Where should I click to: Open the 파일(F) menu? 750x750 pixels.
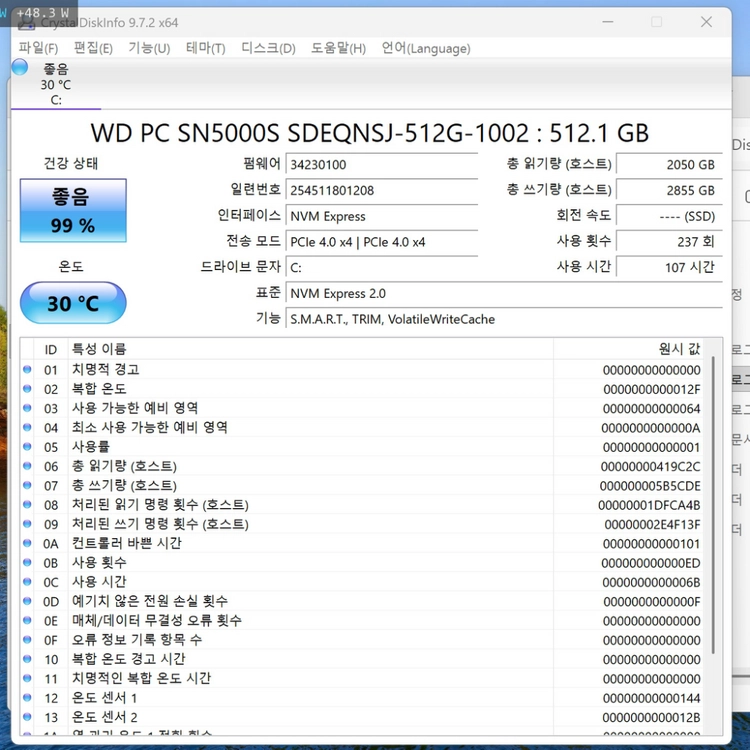coord(38,48)
